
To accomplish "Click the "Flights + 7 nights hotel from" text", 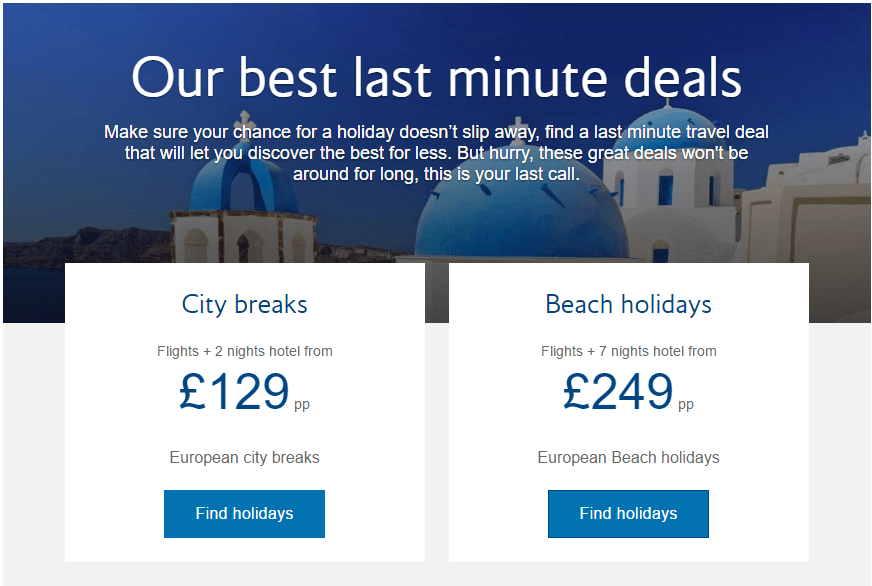I will tap(628, 351).
